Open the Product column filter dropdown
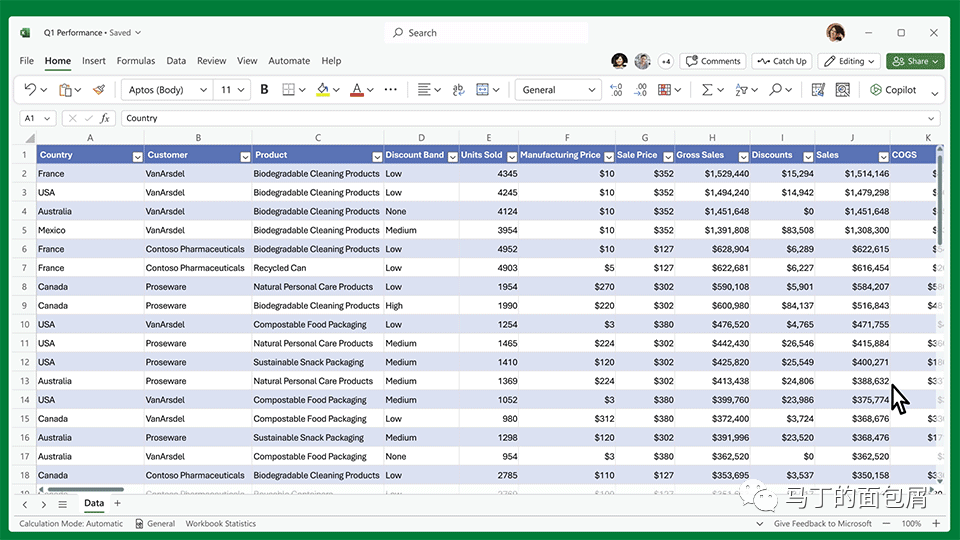960x540 pixels. tap(377, 157)
